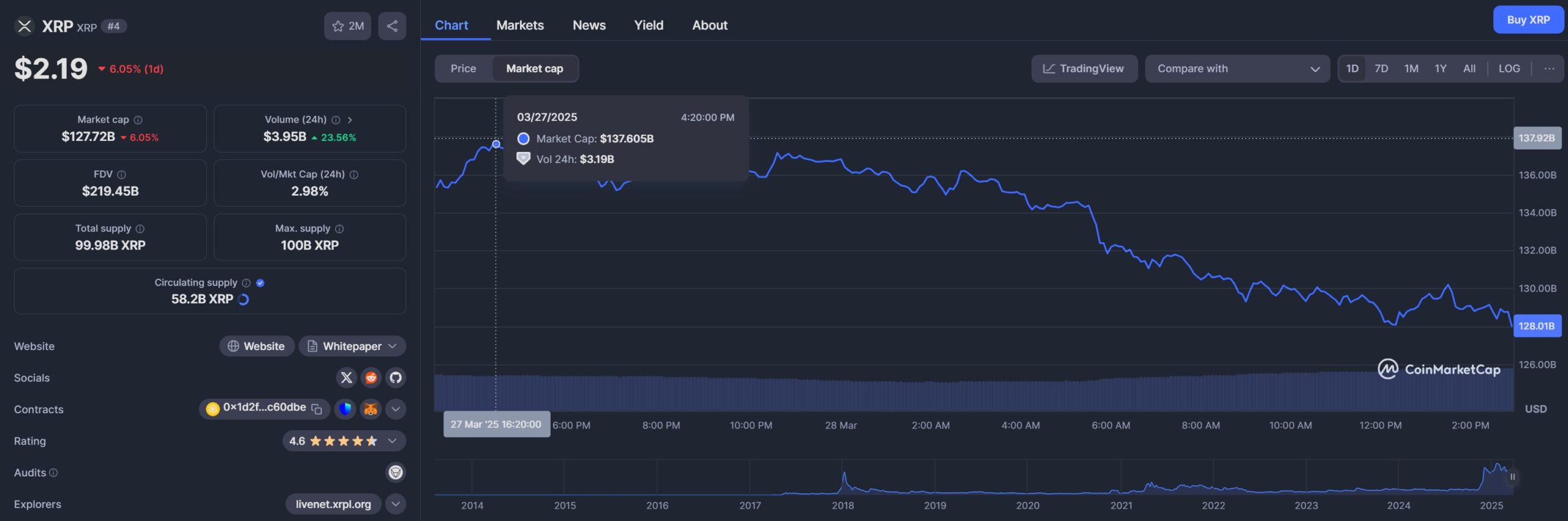Viewport: 1568px width, 521px height.
Task: Open the GitHub social icon
Action: (x=396, y=378)
